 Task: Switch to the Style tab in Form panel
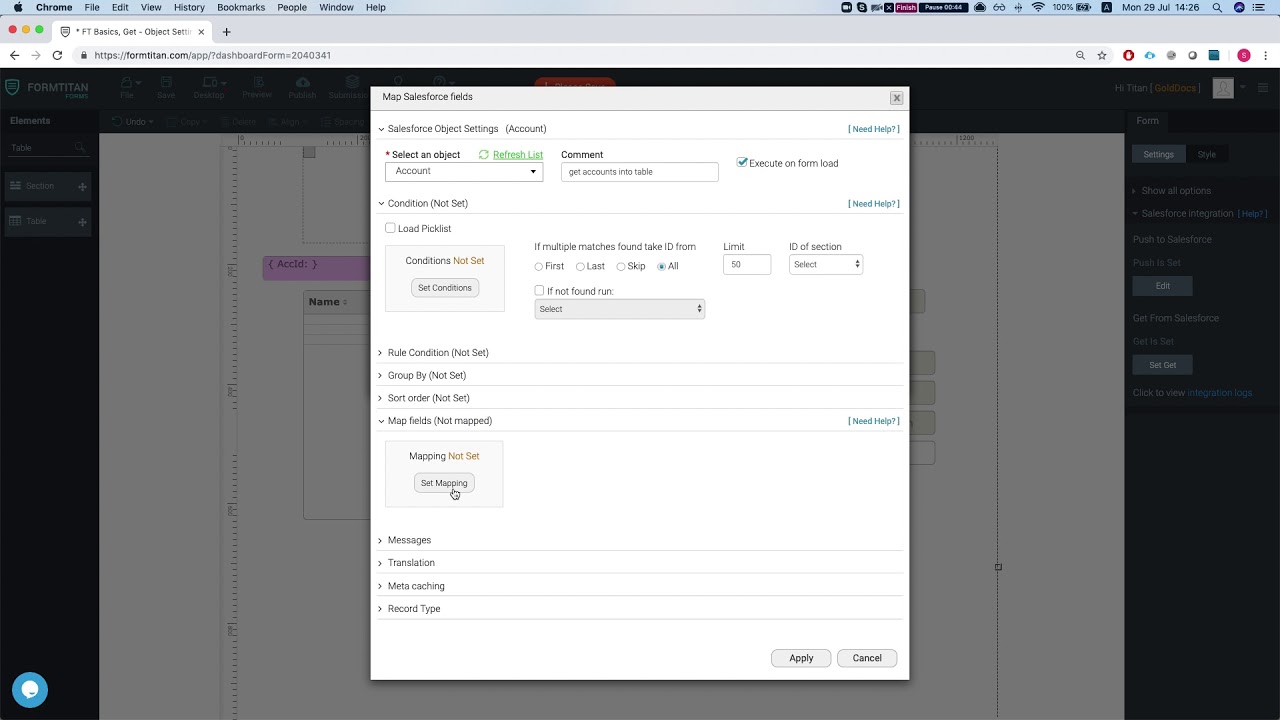1207,154
